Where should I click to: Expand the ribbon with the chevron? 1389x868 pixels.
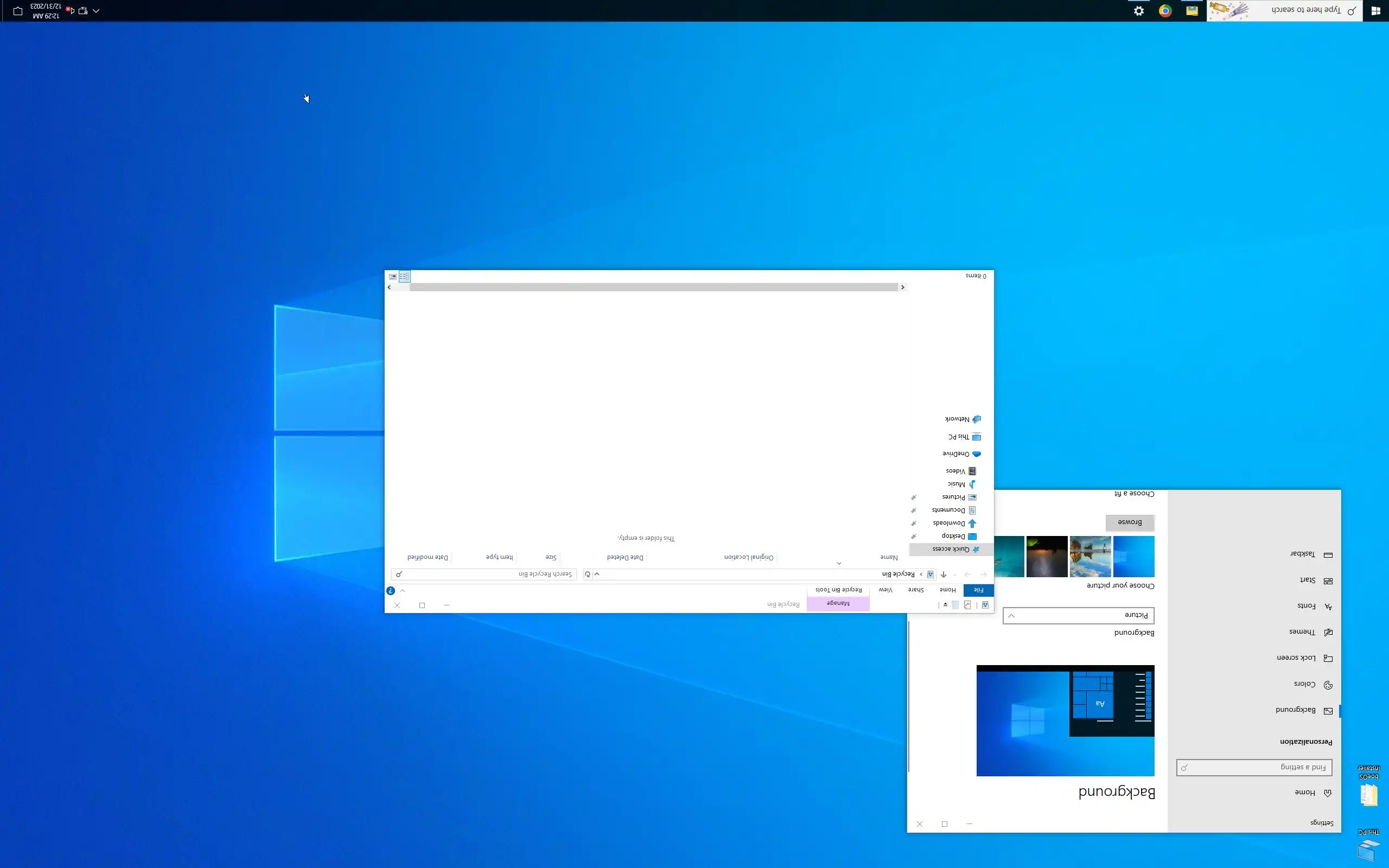coord(403,591)
